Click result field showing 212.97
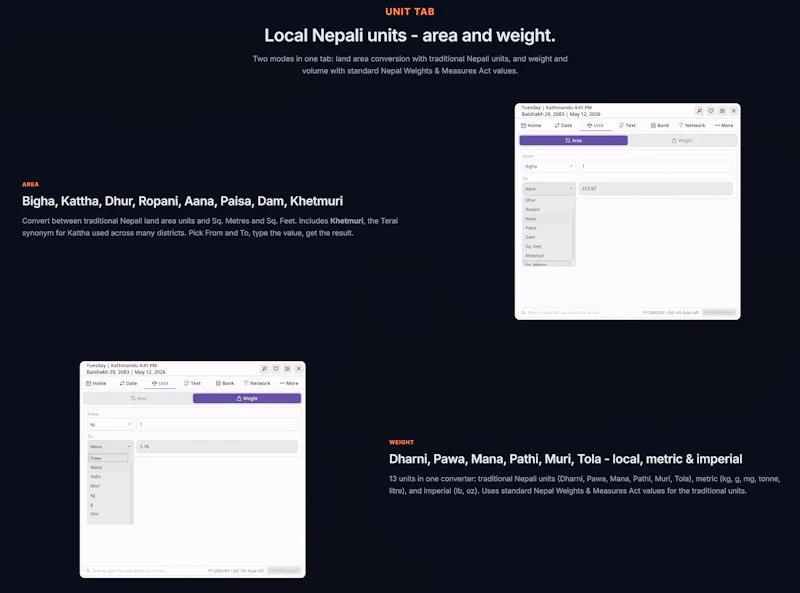Screen dimensions: 800x593 (x=656, y=189)
